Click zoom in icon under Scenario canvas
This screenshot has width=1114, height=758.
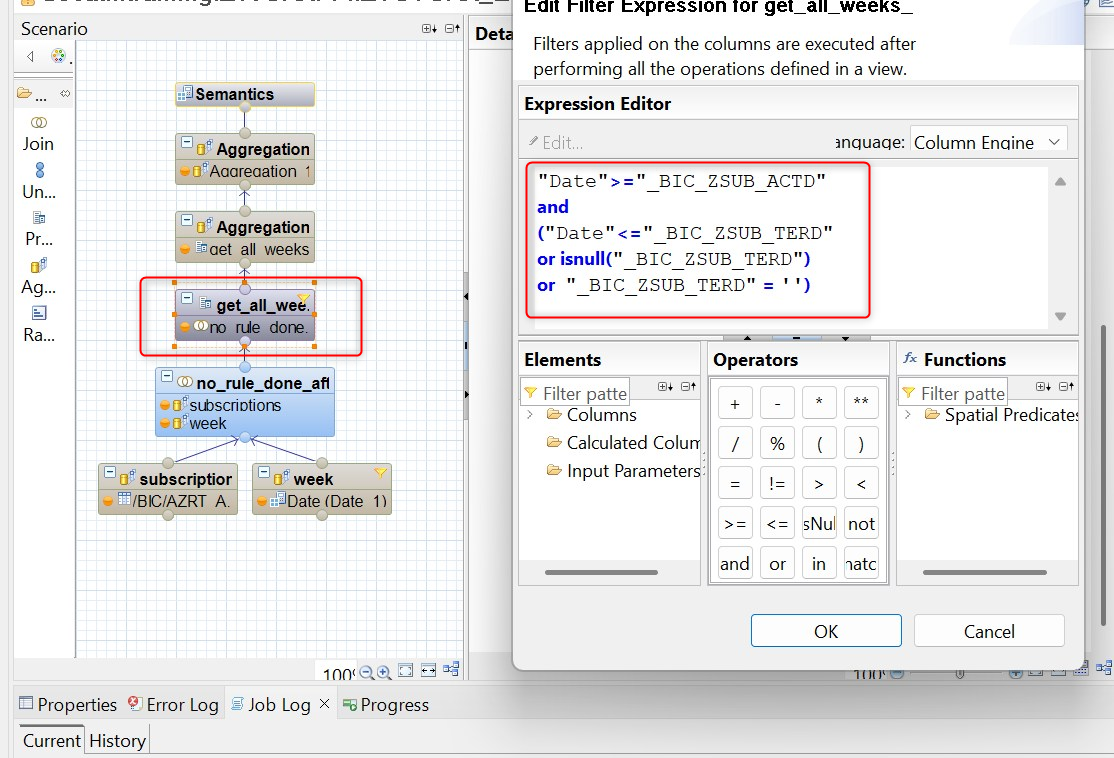point(384,672)
